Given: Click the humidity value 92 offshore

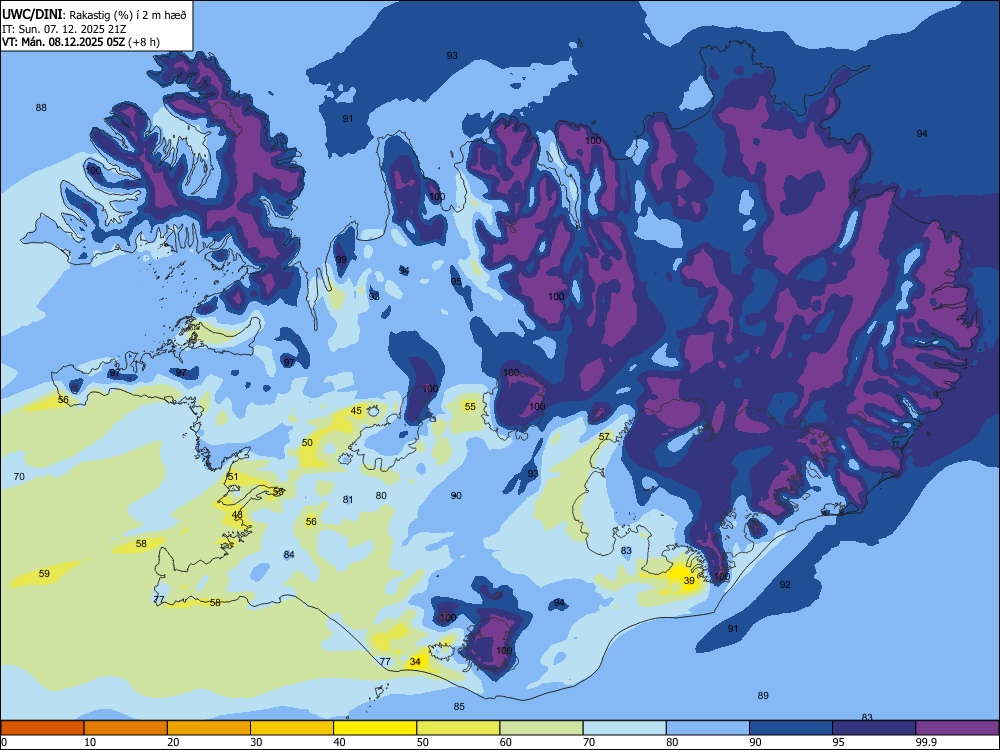Looking at the screenshot, I should (785, 584).
